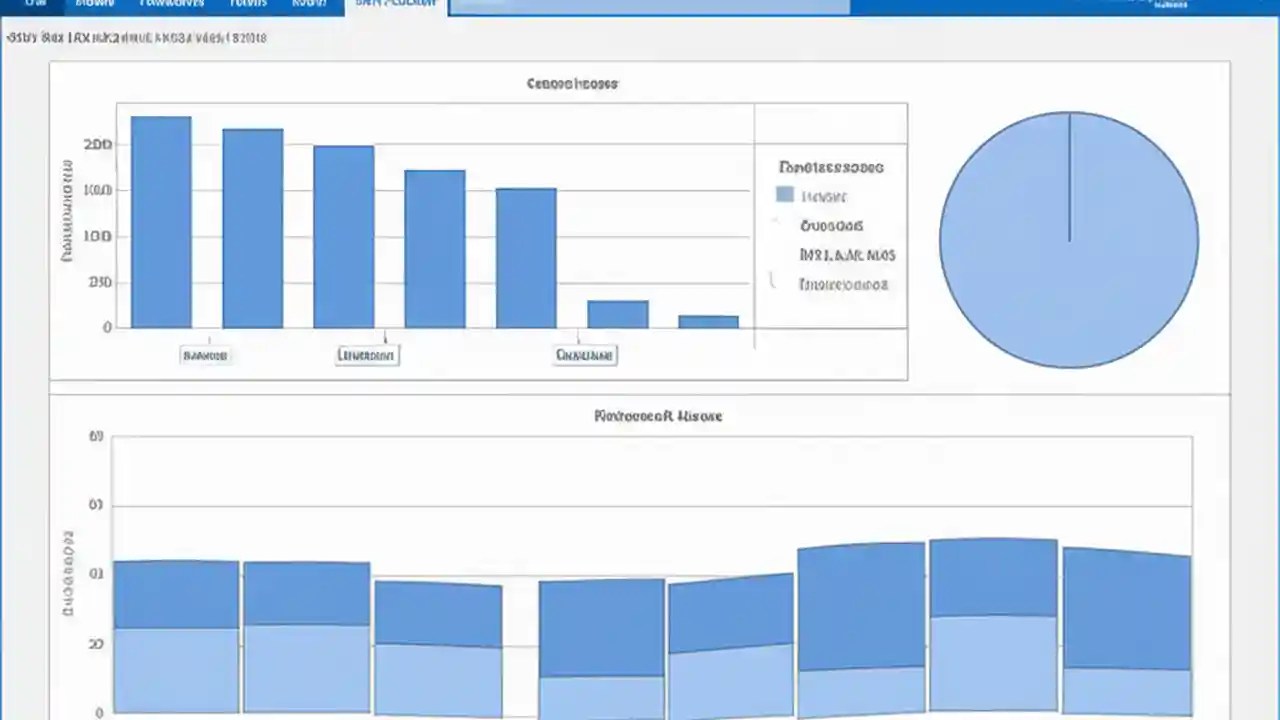Image resolution: width=1280 pixels, height=720 pixels.
Task: Switch to the active blue tab below the navbar
Action: [x=395, y=4]
